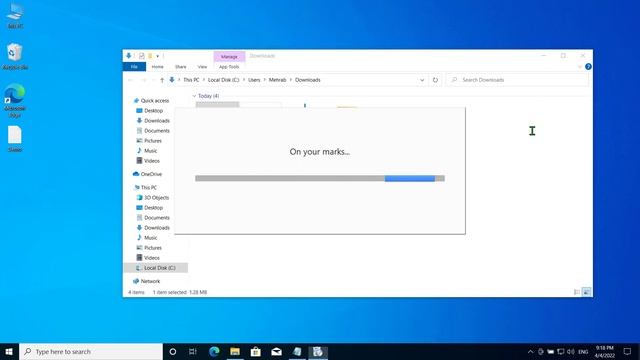Refresh the Downloads folder view
The width and height of the screenshot is (640, 360).
click(x=435, y=80)
